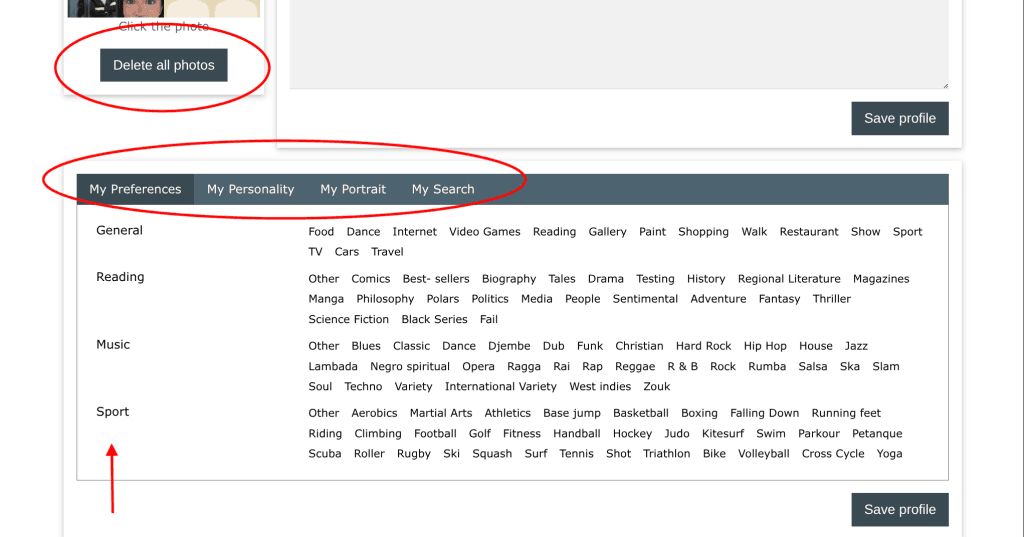
Task: Toggle the Shopping preference in General
Action: click(703, 232)
